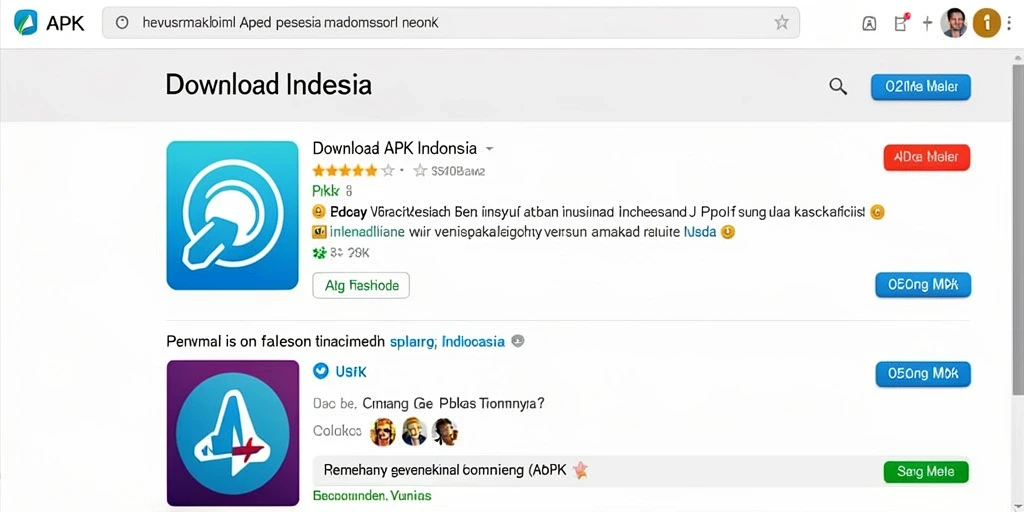
Task: Click the extension icon with red dot
Action: pos(901,23)
